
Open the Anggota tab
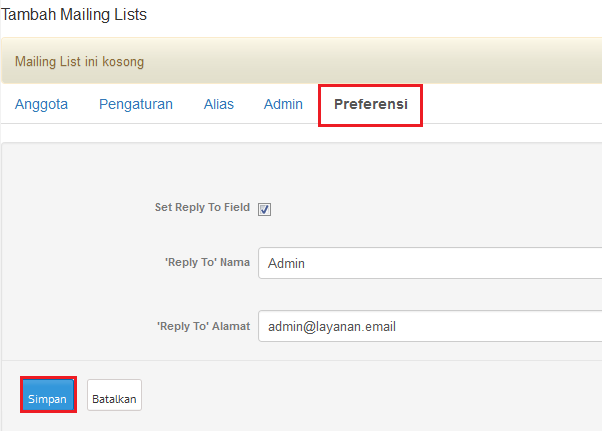pos(41,104)
